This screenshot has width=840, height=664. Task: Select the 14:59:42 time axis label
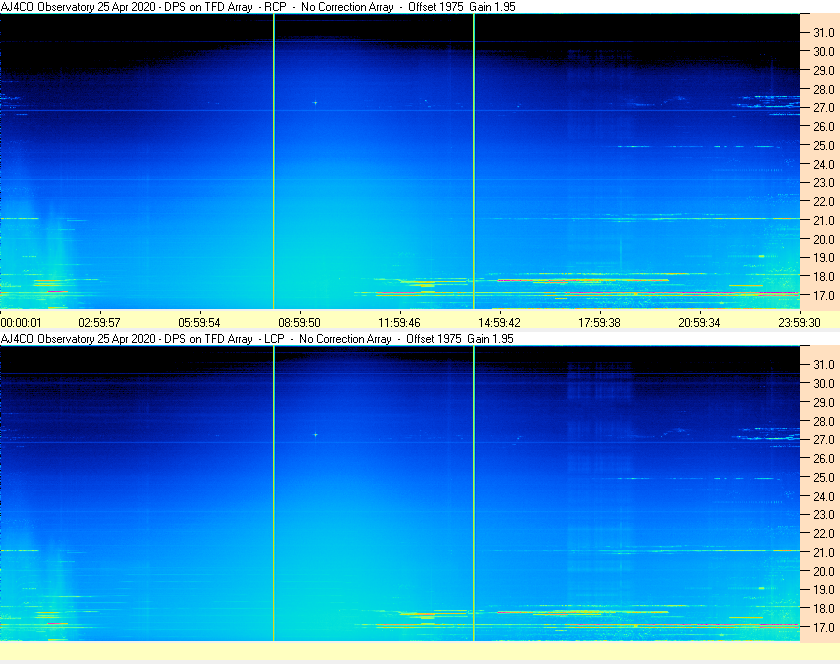(499, 323)
